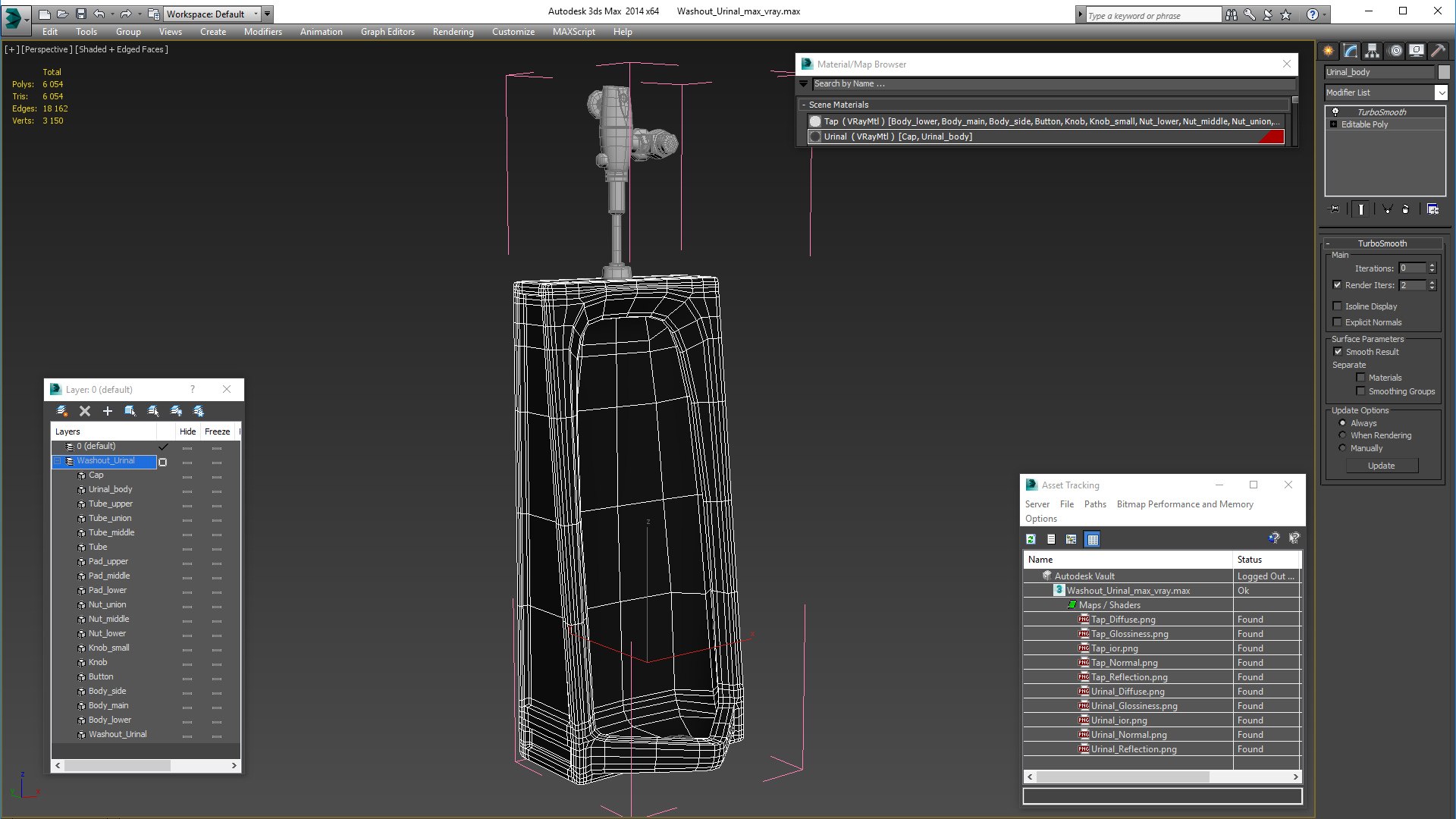Collapse the Scene Materials section
The width and height of the screenshot is (1456, 819).
pos(803,105)
